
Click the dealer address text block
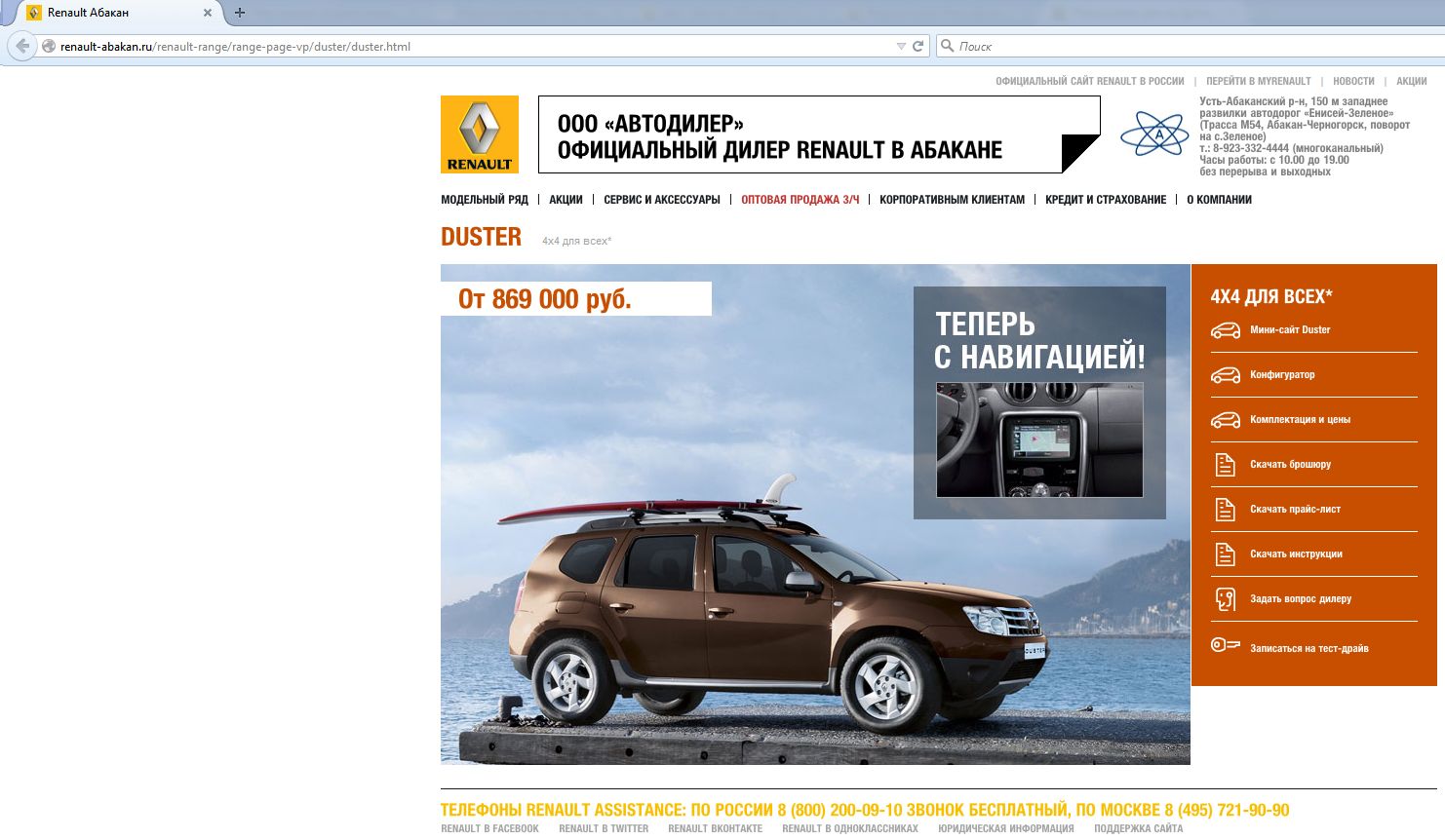(1305, 136)
